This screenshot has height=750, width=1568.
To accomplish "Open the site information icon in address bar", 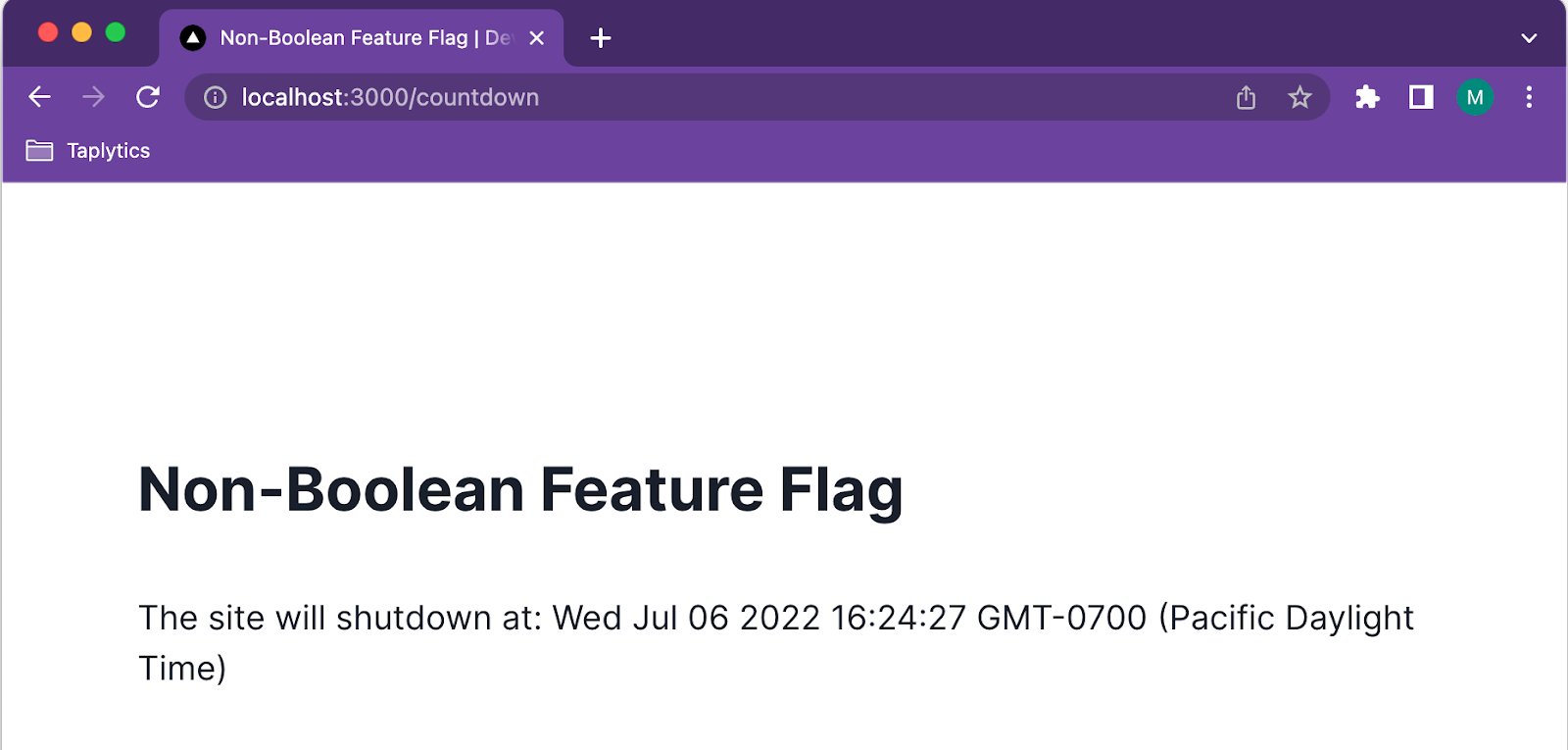I will [x=214, y=97].
